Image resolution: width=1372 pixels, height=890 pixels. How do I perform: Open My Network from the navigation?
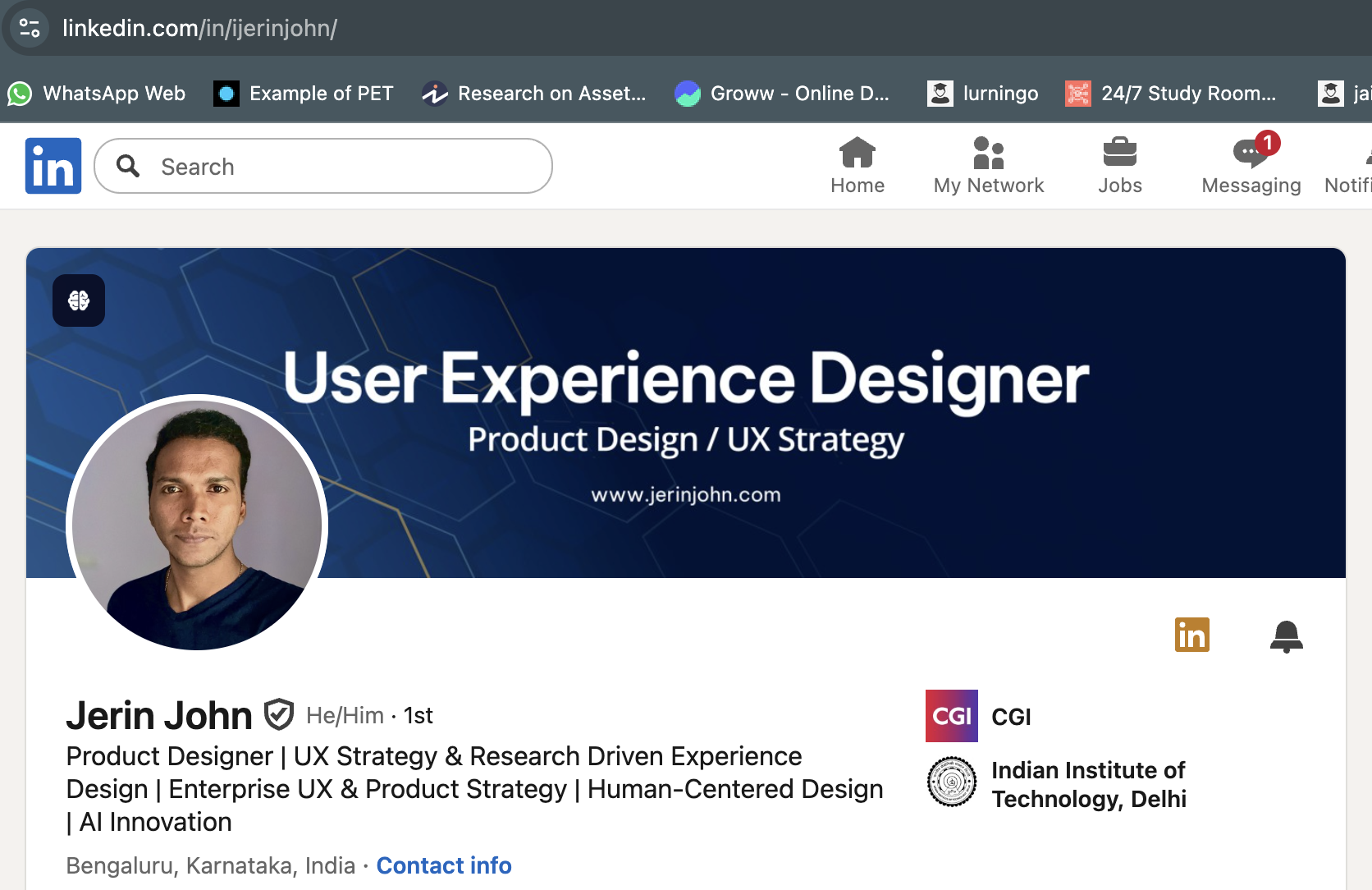[988, 154]
